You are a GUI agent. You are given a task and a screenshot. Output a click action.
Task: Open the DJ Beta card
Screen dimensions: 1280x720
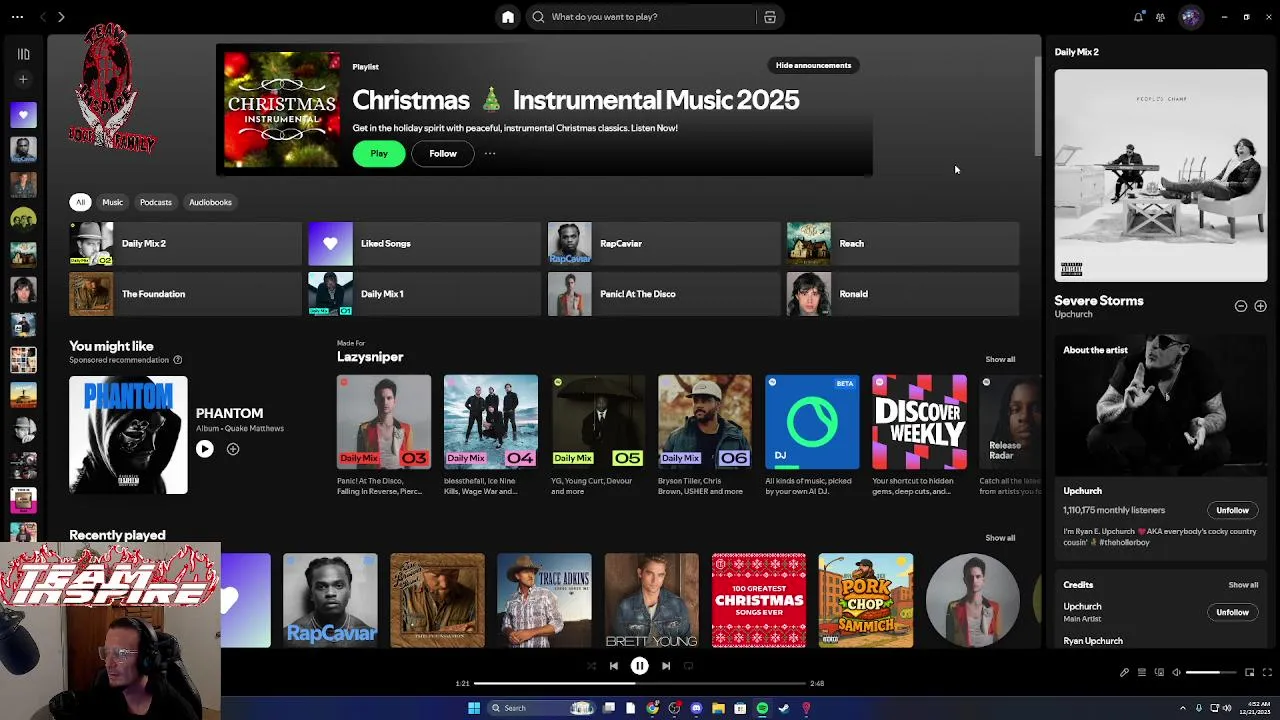812,436
